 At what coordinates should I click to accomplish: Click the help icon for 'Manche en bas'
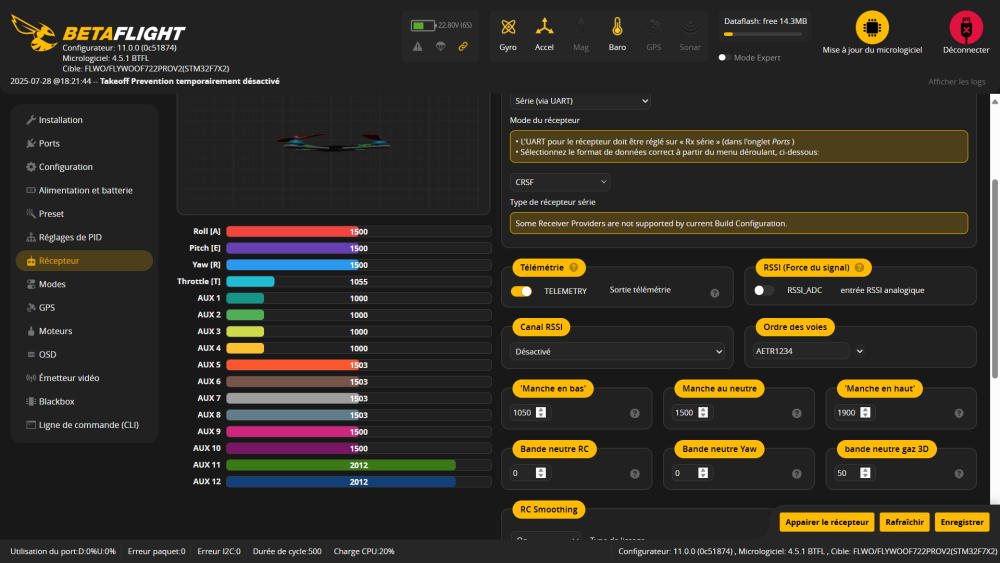(634, 413)
